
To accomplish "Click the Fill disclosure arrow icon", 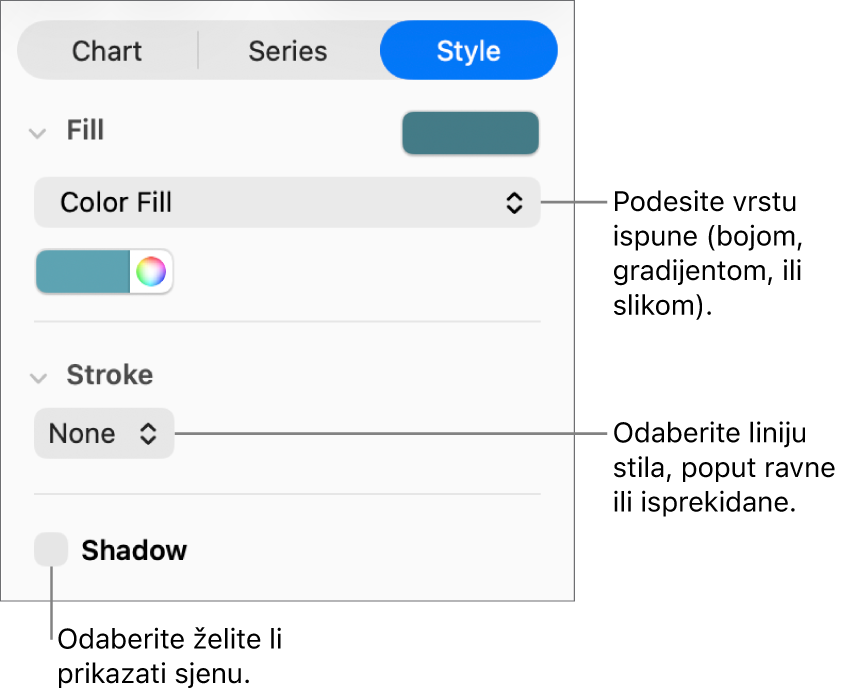I will [38, 131].
